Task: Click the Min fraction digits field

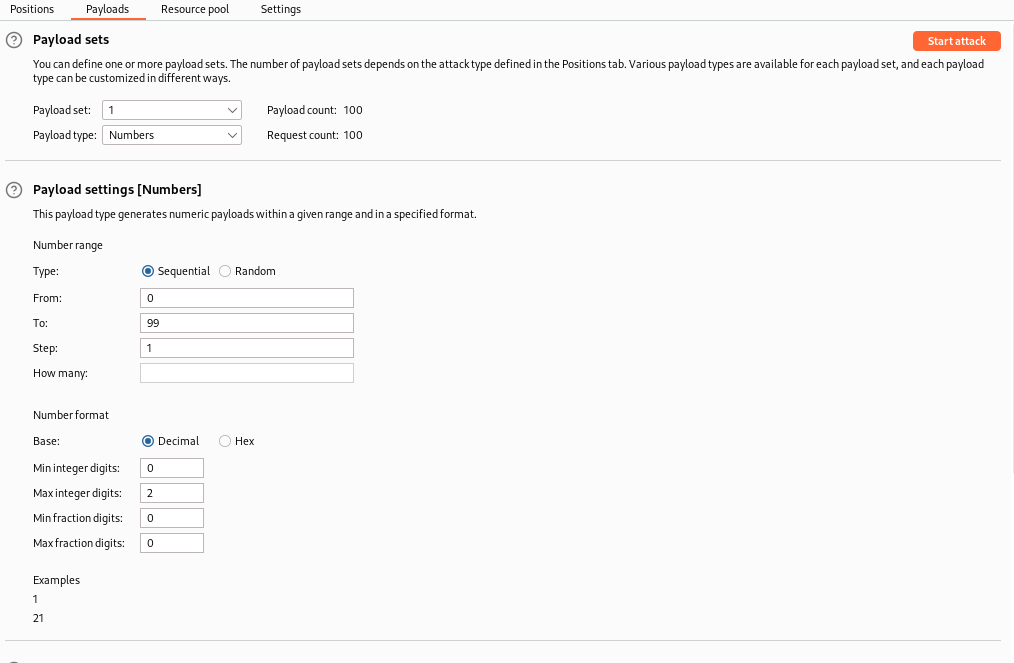Action: tap(172, 518)
